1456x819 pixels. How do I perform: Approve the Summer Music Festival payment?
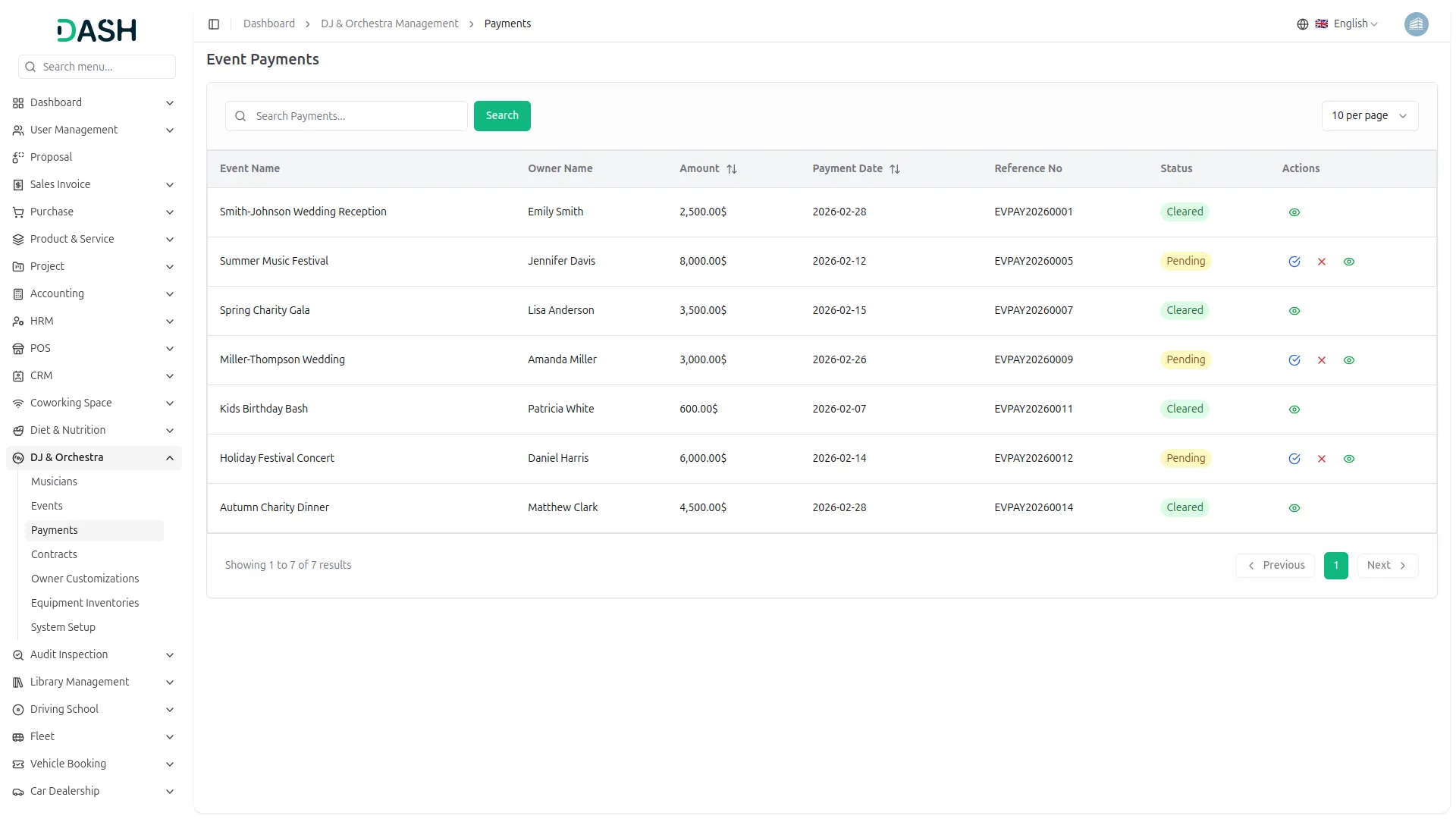coord(1294,262)
